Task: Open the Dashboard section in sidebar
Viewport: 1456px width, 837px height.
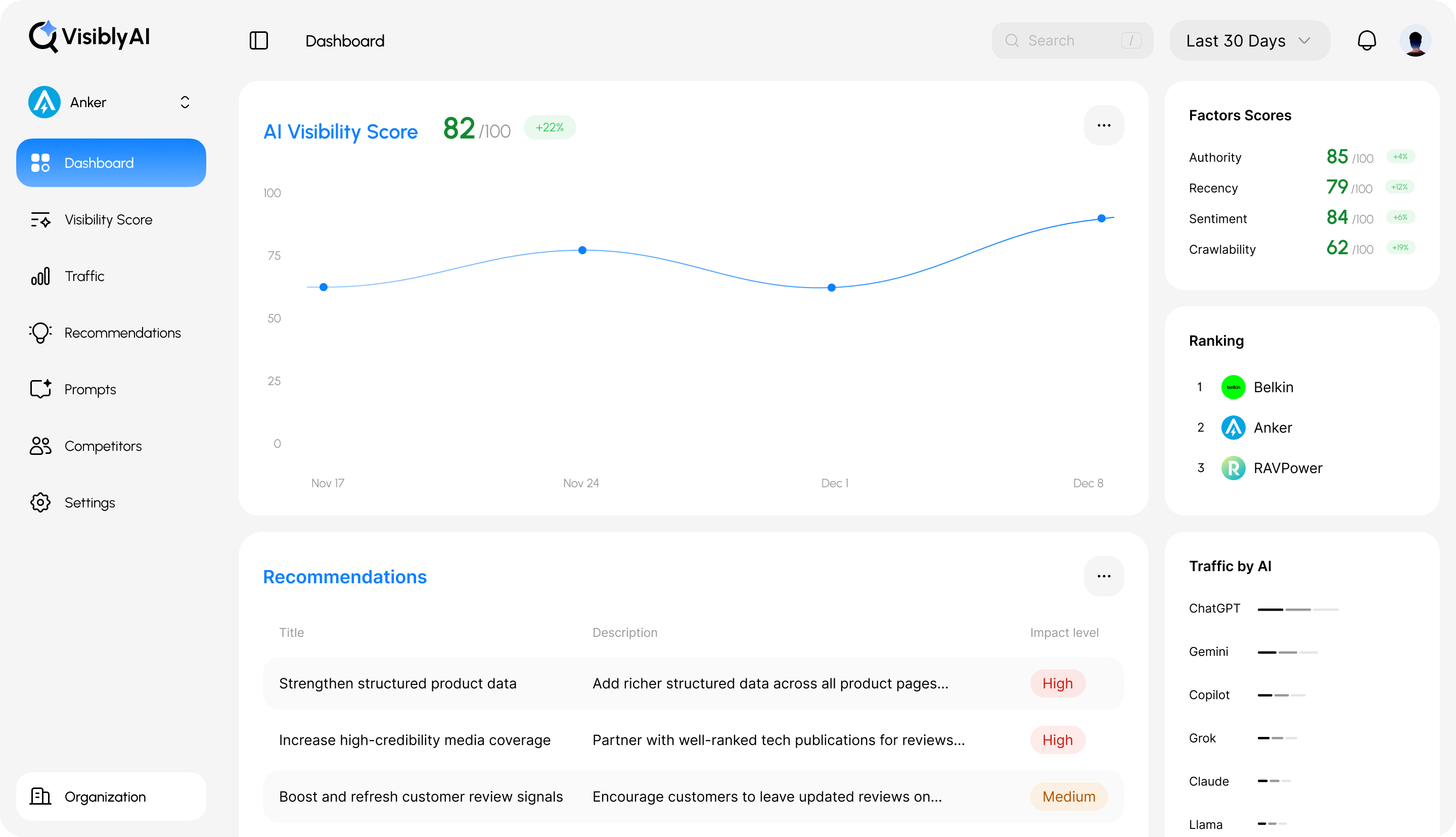Action: [x=110, y=163]
